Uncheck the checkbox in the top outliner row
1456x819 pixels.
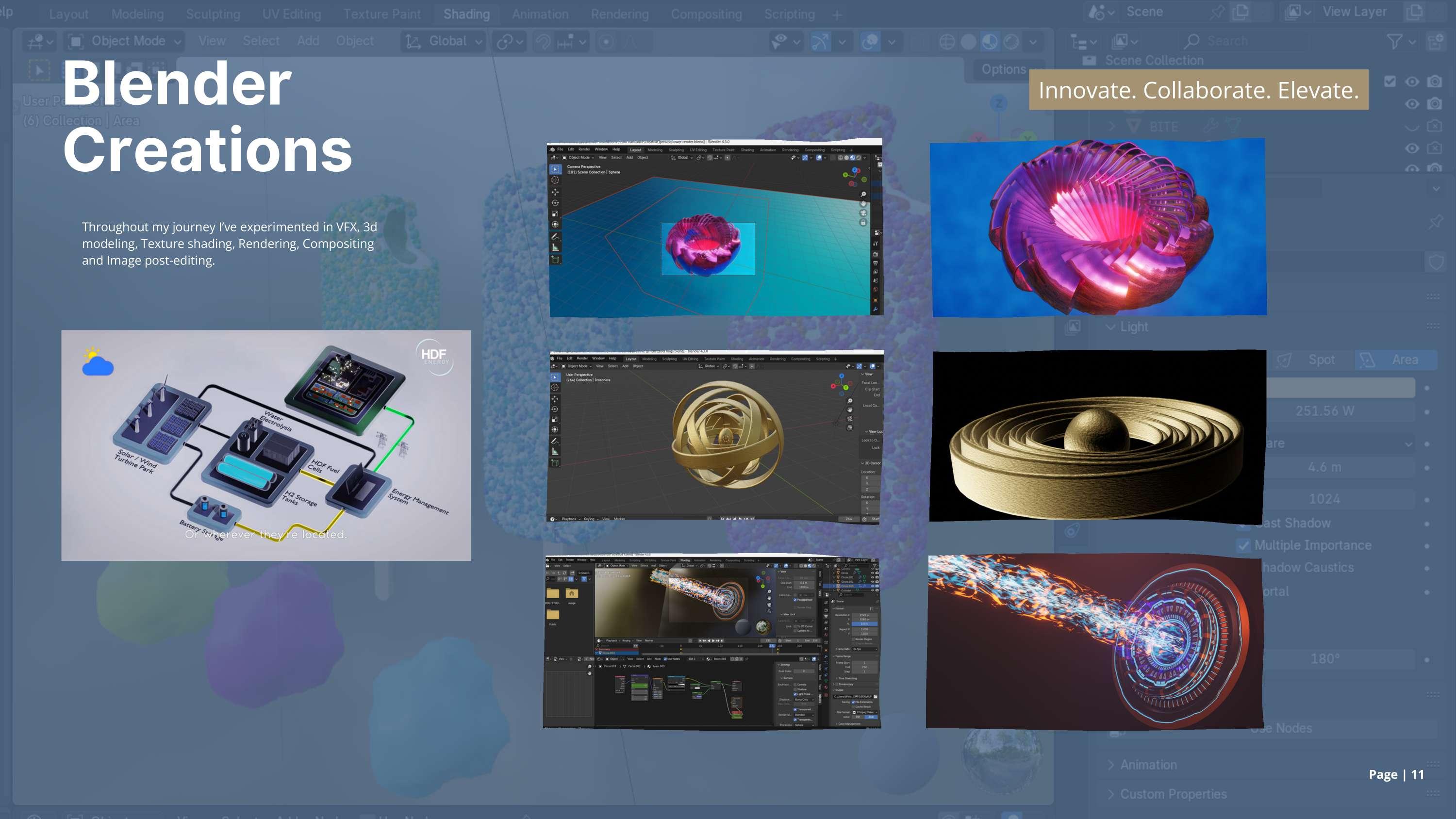point(1390,82)
